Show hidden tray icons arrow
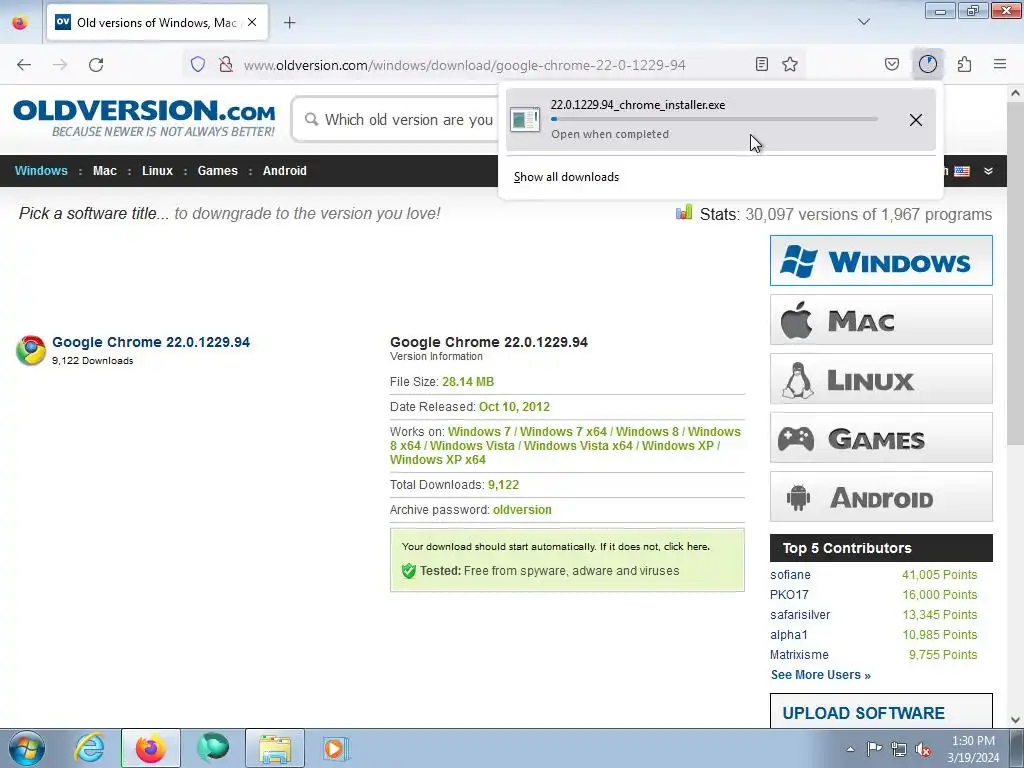 pos(850,749)
